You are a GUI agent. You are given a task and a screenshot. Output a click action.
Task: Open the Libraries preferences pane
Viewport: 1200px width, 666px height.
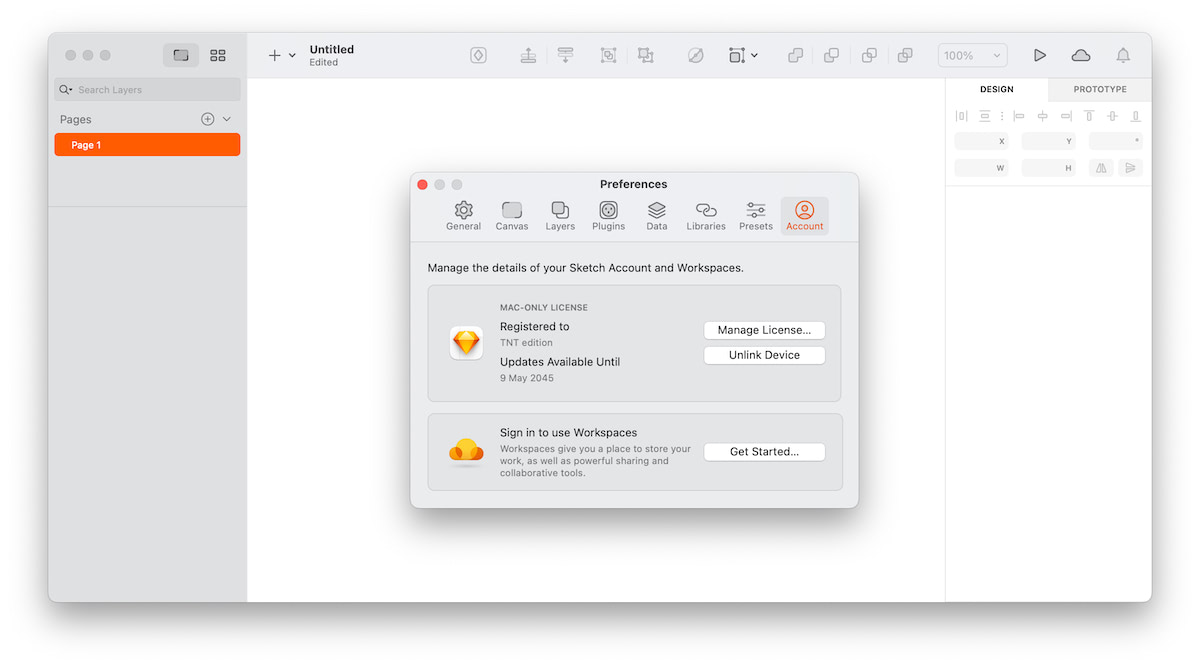[705, 216]
